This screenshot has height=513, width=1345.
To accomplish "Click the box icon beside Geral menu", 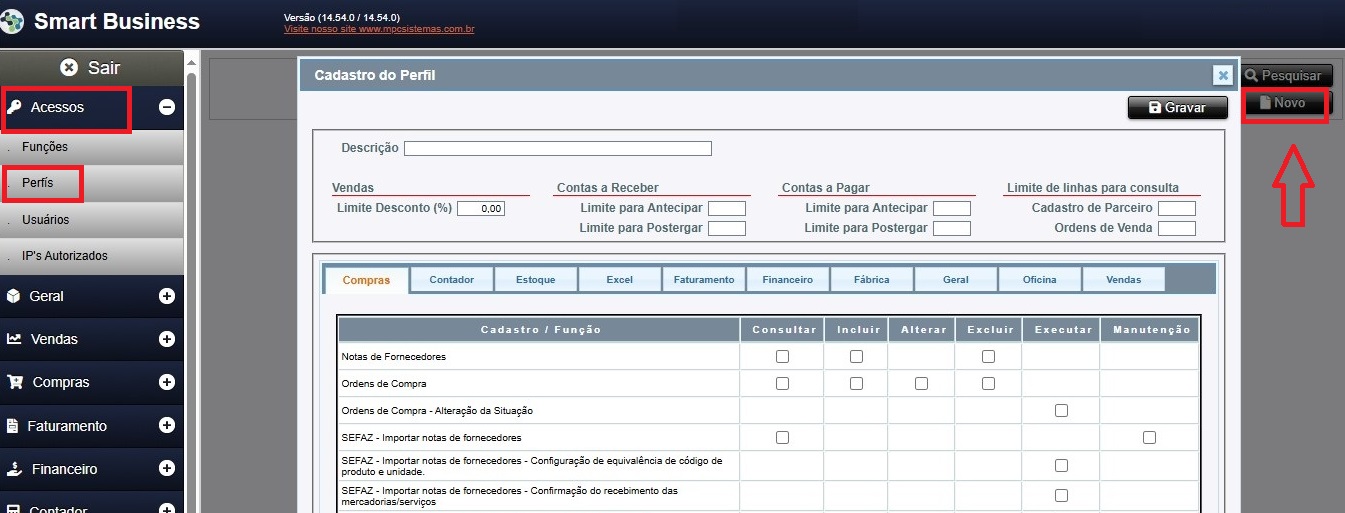I will 14,296.
